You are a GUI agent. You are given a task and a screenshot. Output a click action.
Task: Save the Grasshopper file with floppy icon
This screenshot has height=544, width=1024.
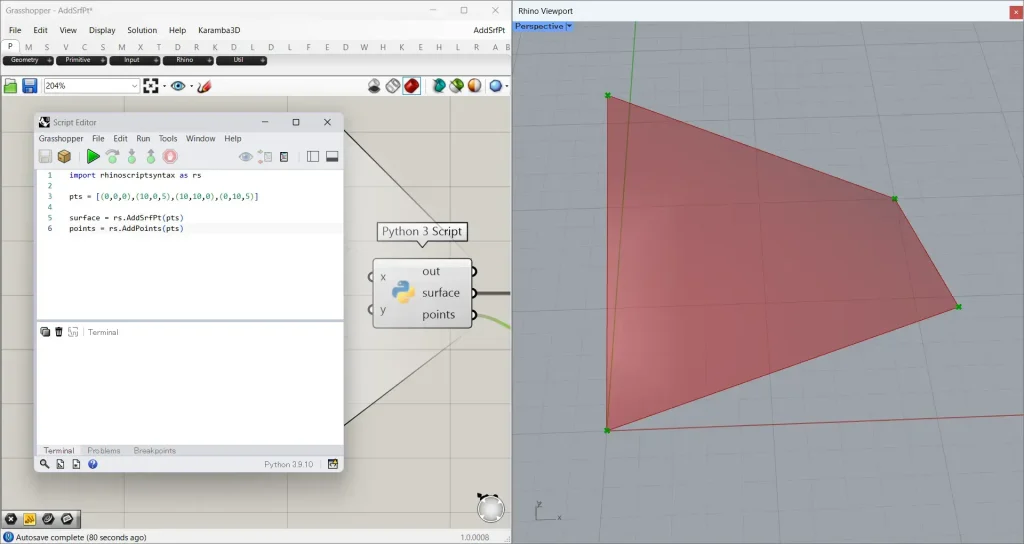[x=30, y=86]
